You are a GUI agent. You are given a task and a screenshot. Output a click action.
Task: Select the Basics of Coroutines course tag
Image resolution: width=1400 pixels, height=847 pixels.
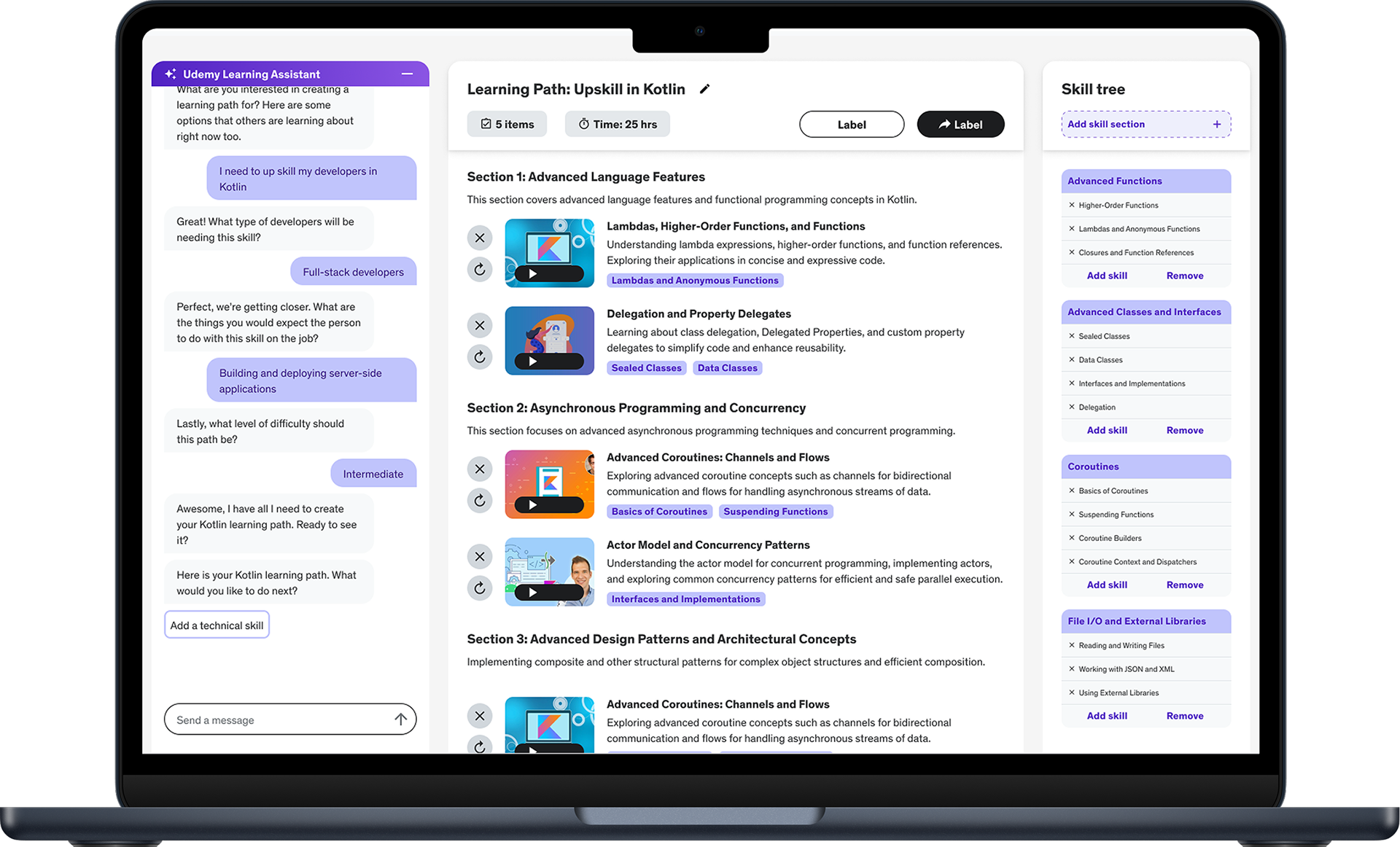[659, 511]
